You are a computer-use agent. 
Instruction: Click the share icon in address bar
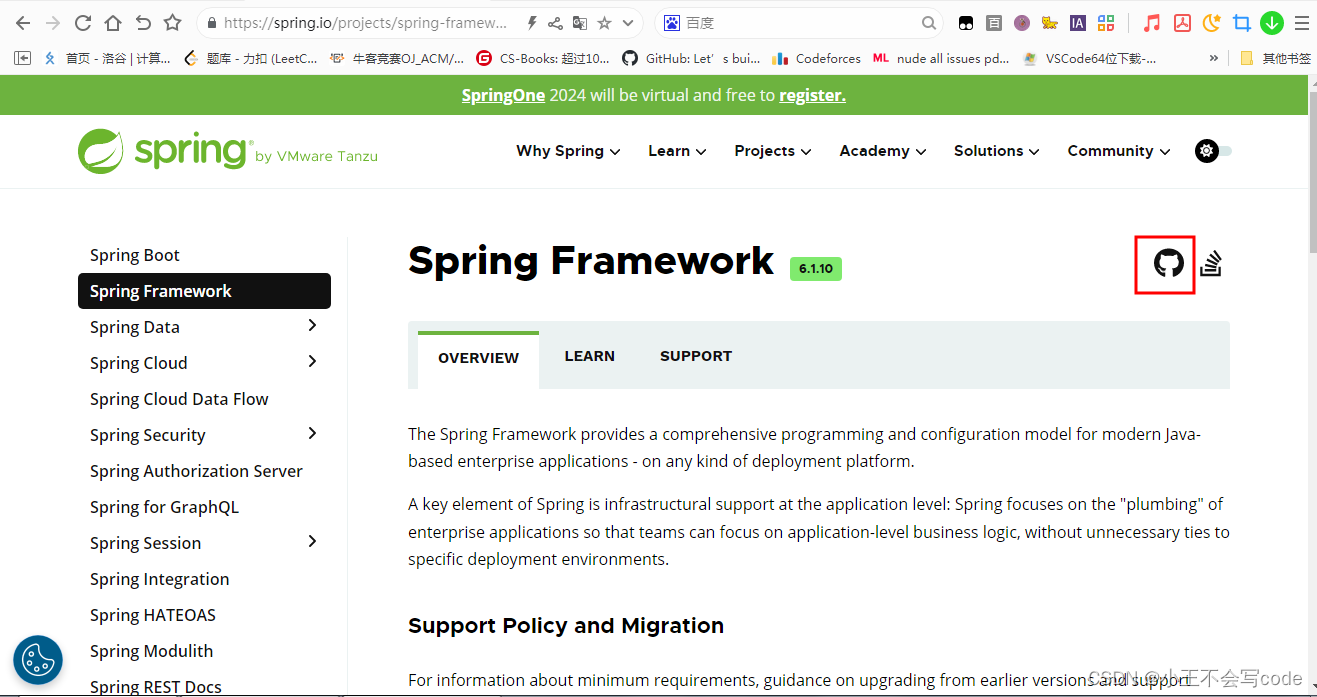click(x=555, y=22)
